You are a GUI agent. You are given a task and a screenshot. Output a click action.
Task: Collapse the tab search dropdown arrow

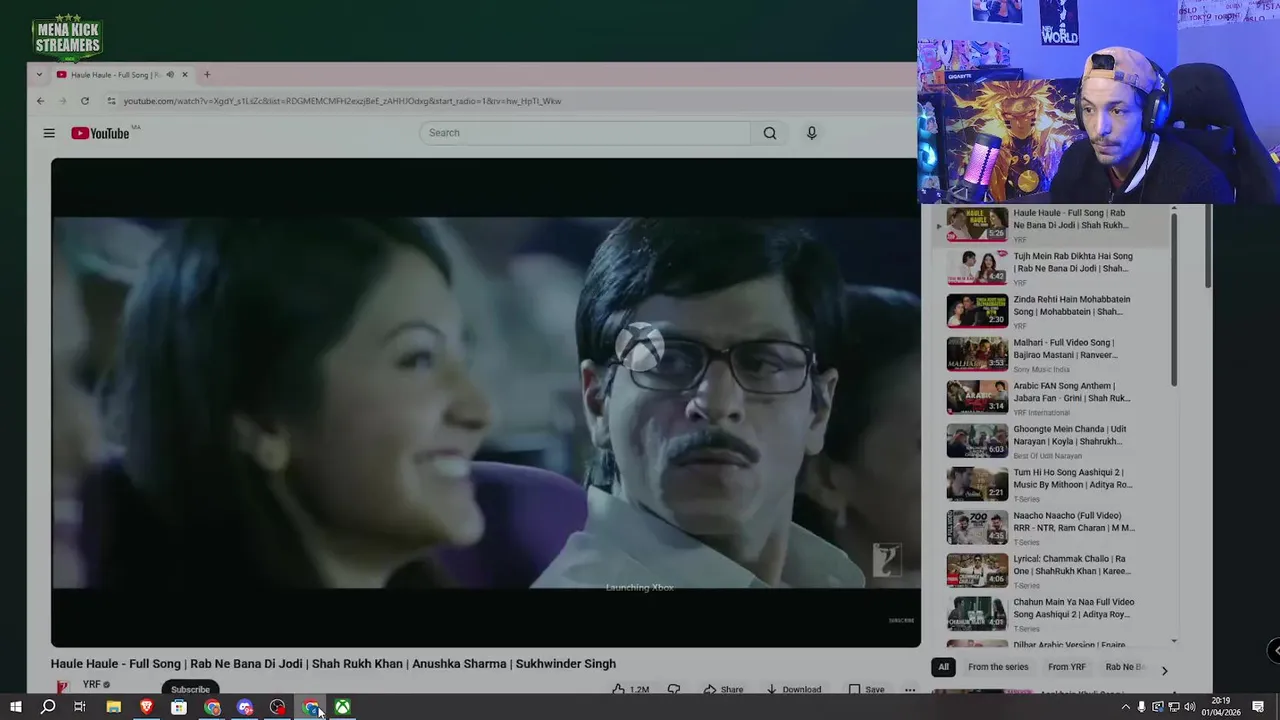click(39, 75)
